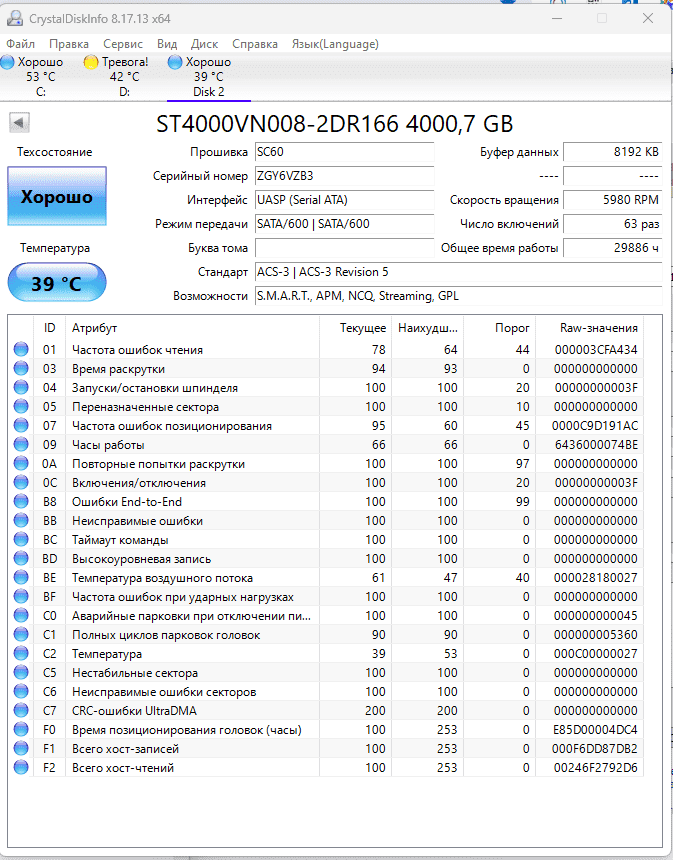Click the Серийный номер field
Screen dimensions: 673x860
344,176
